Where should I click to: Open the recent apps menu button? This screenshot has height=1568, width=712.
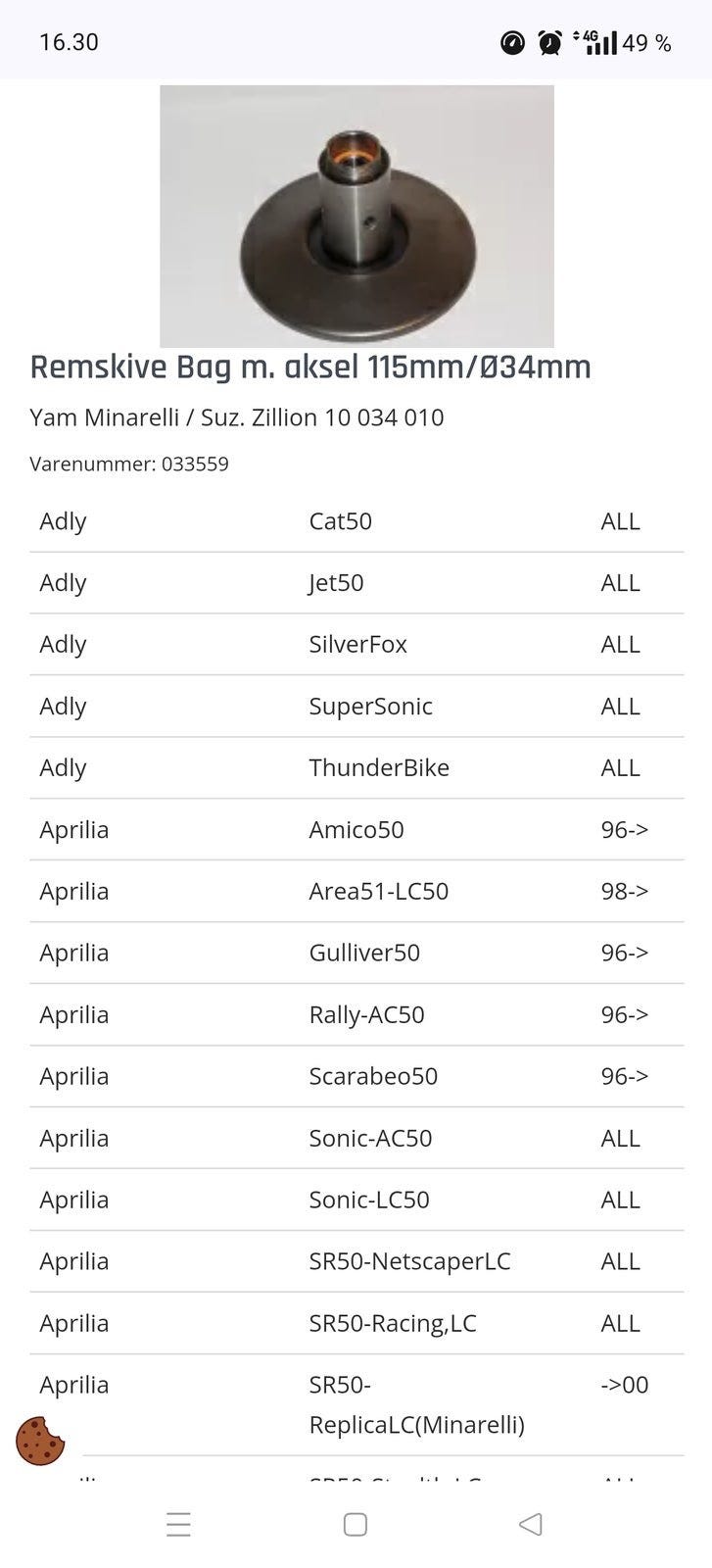pos(178,1524)
